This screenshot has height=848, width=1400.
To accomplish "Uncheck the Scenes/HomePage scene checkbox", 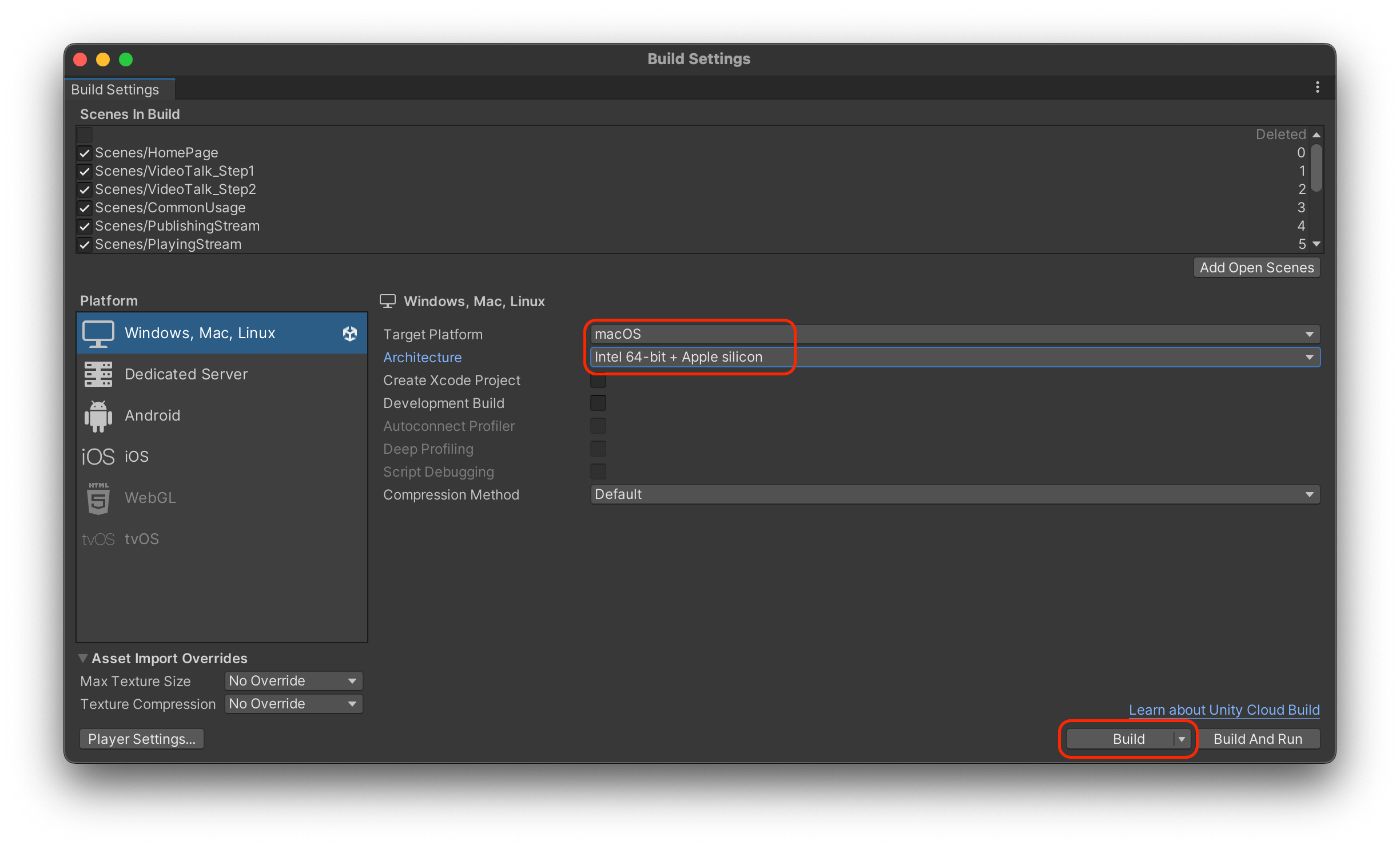I will 85,153.
